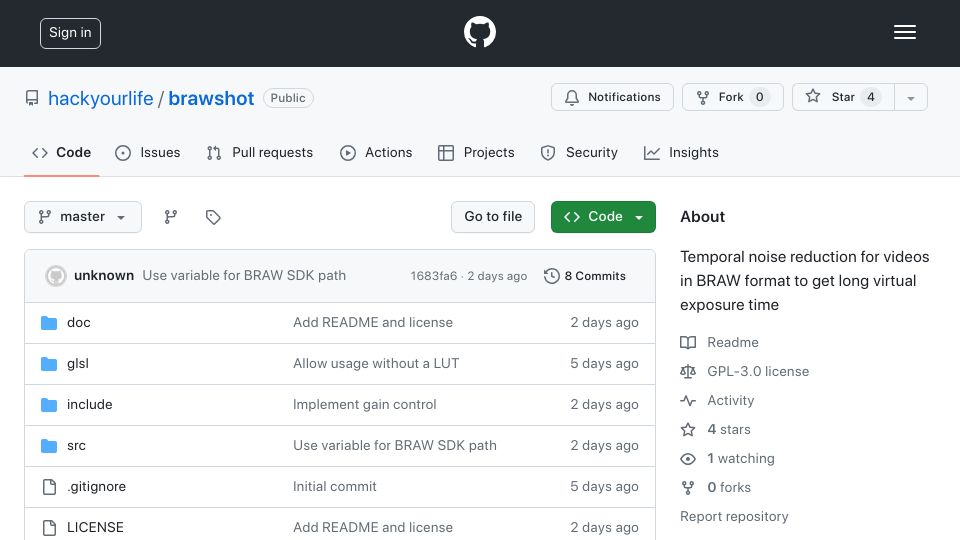Click the LICENSE file icon

pos(49,527)
